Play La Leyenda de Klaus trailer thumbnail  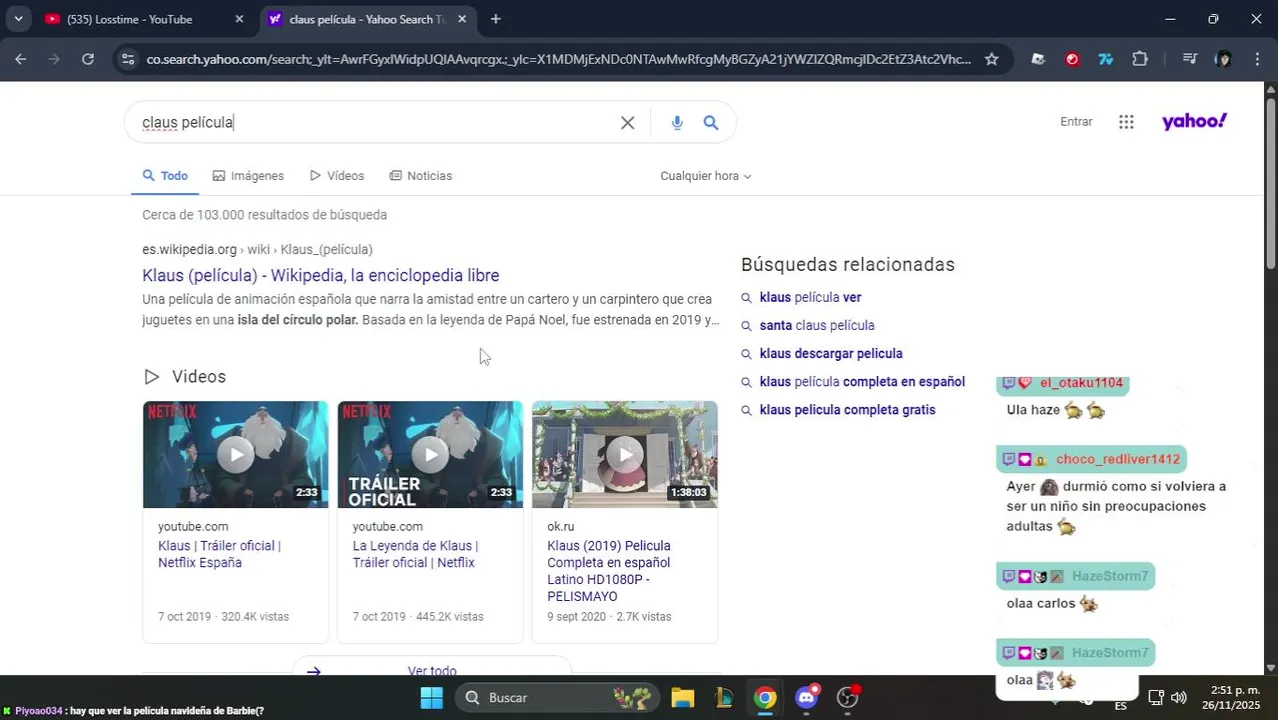[430, 454]
